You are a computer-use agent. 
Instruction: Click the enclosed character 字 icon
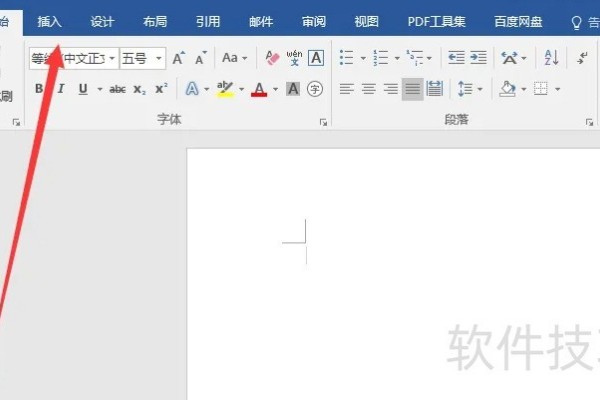coord(315,89)
